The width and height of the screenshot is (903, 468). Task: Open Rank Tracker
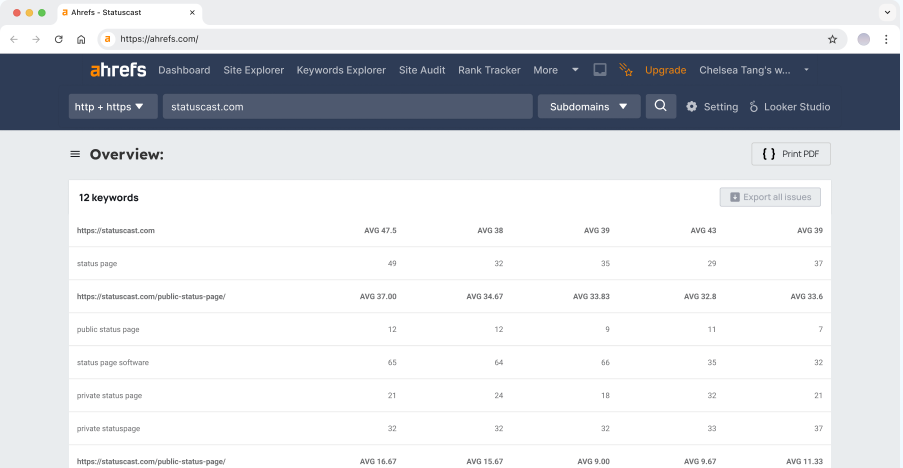click(x=489, y=70)
